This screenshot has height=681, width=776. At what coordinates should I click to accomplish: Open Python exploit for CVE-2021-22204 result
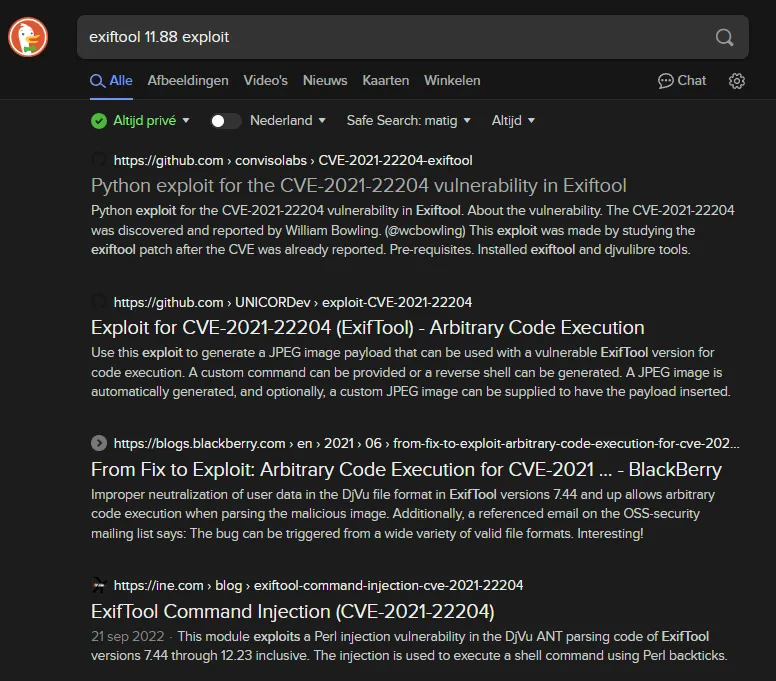(x=359, y=186)
